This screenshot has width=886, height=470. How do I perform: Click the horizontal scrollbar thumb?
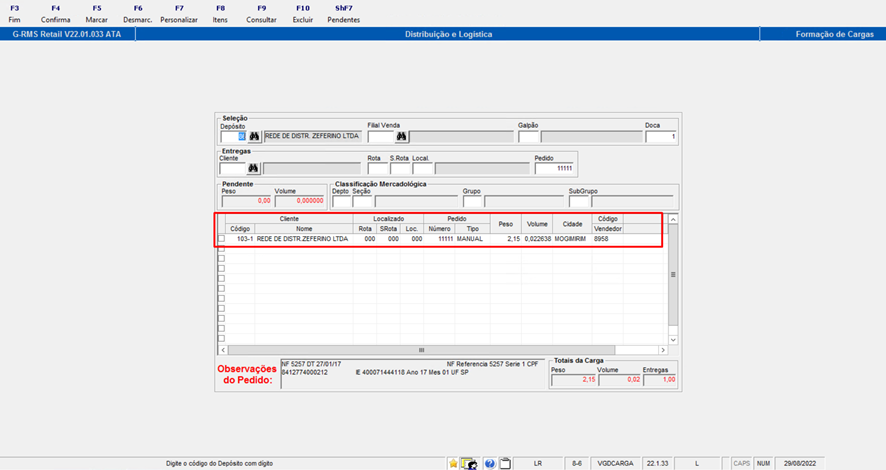(422, 350)
